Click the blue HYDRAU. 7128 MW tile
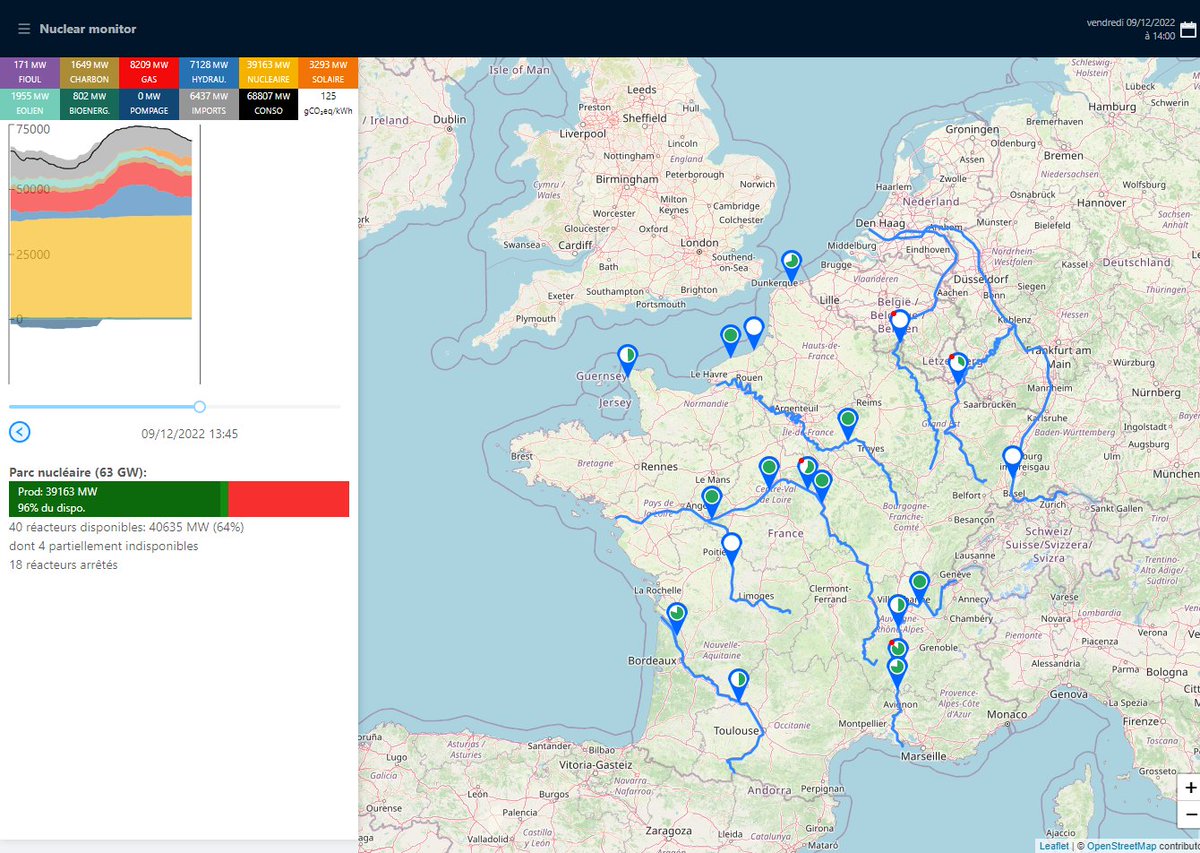 (209, 73)
